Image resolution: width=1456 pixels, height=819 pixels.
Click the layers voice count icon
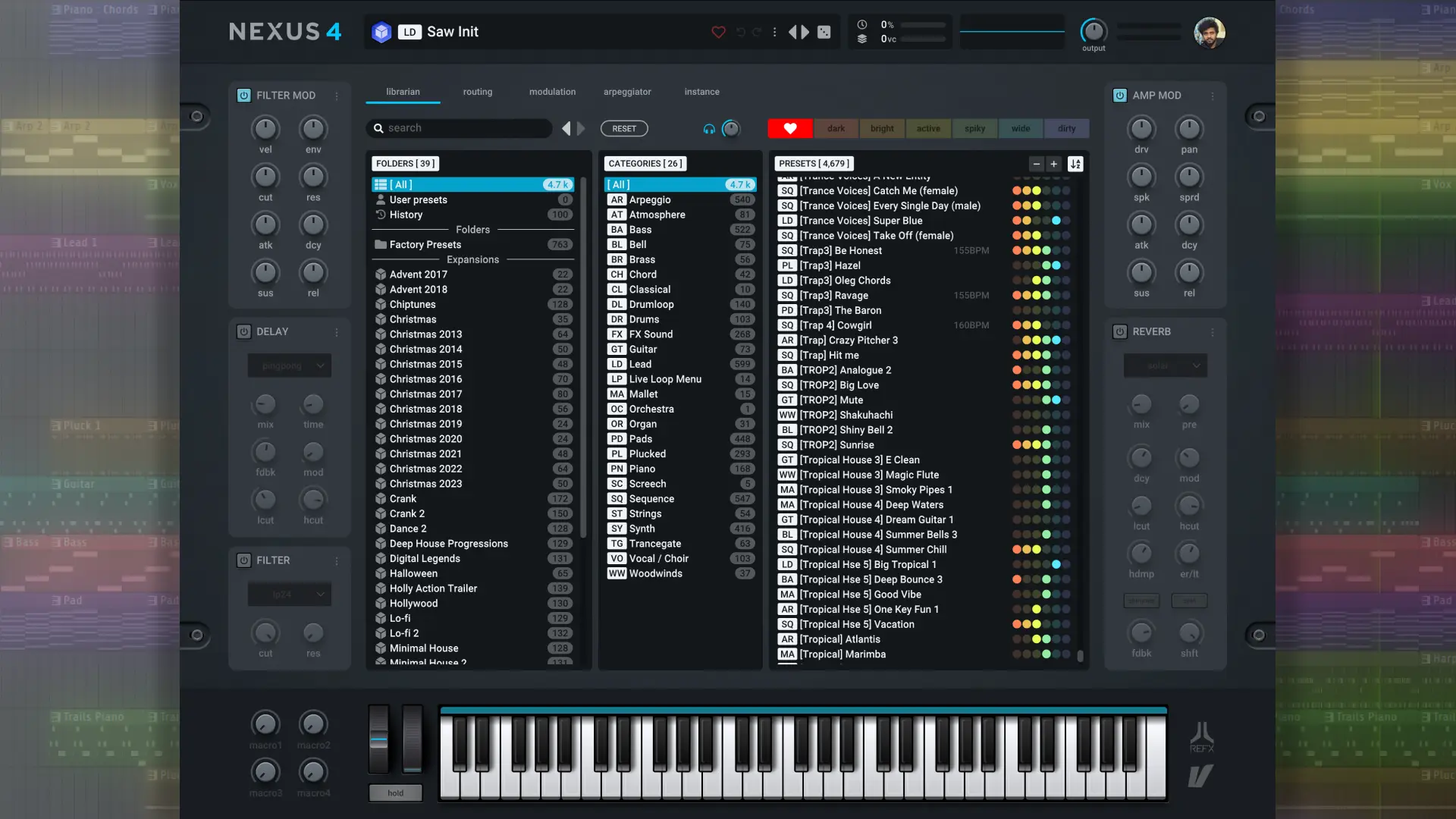click(x=862, y=39)
